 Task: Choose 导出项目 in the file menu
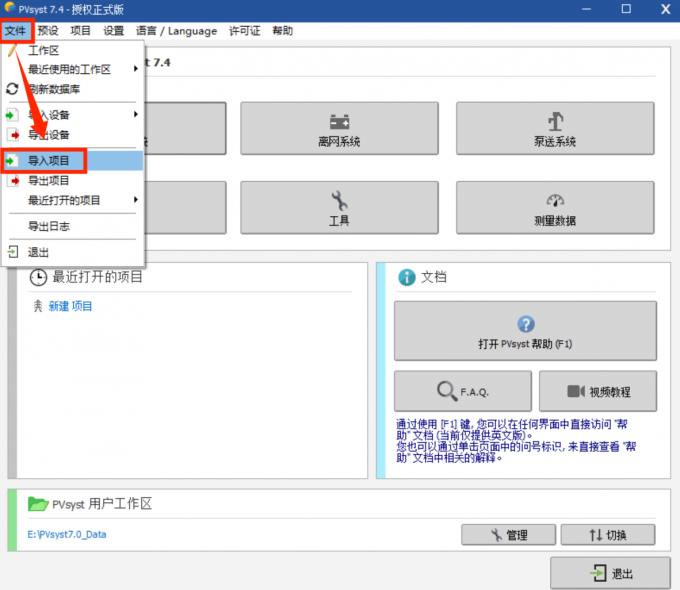[x=49, y=181]
